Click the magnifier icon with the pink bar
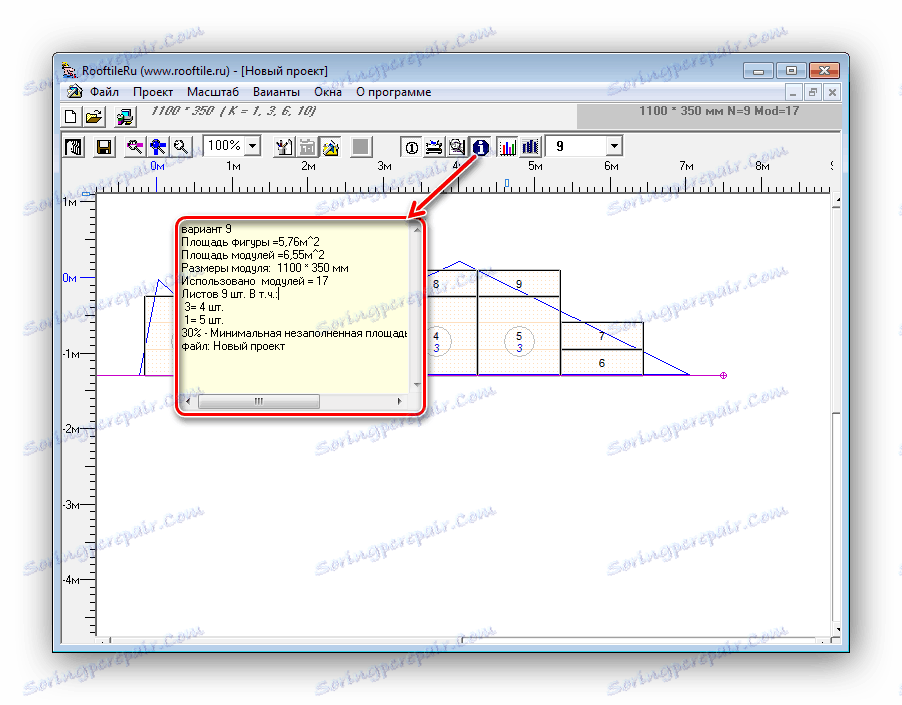Viewport: 902px width, 705px height. [135, 147]
